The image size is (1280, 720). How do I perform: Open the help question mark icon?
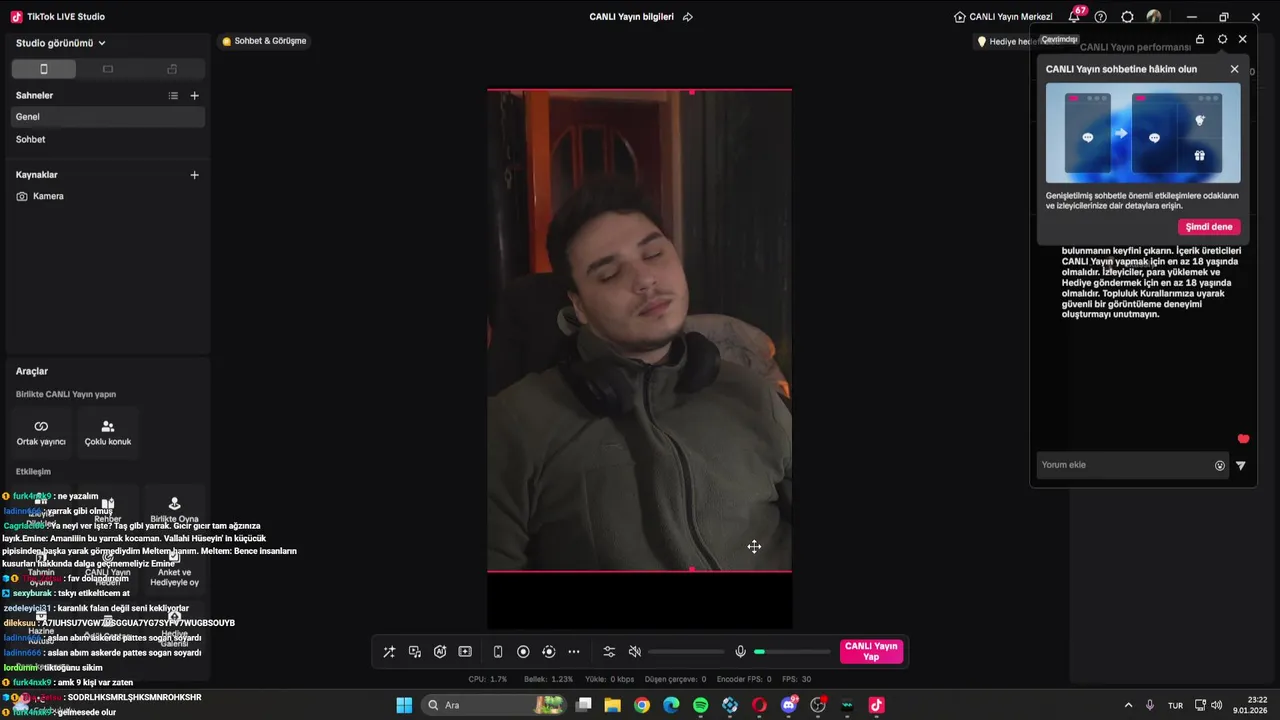pos(1101,17)
